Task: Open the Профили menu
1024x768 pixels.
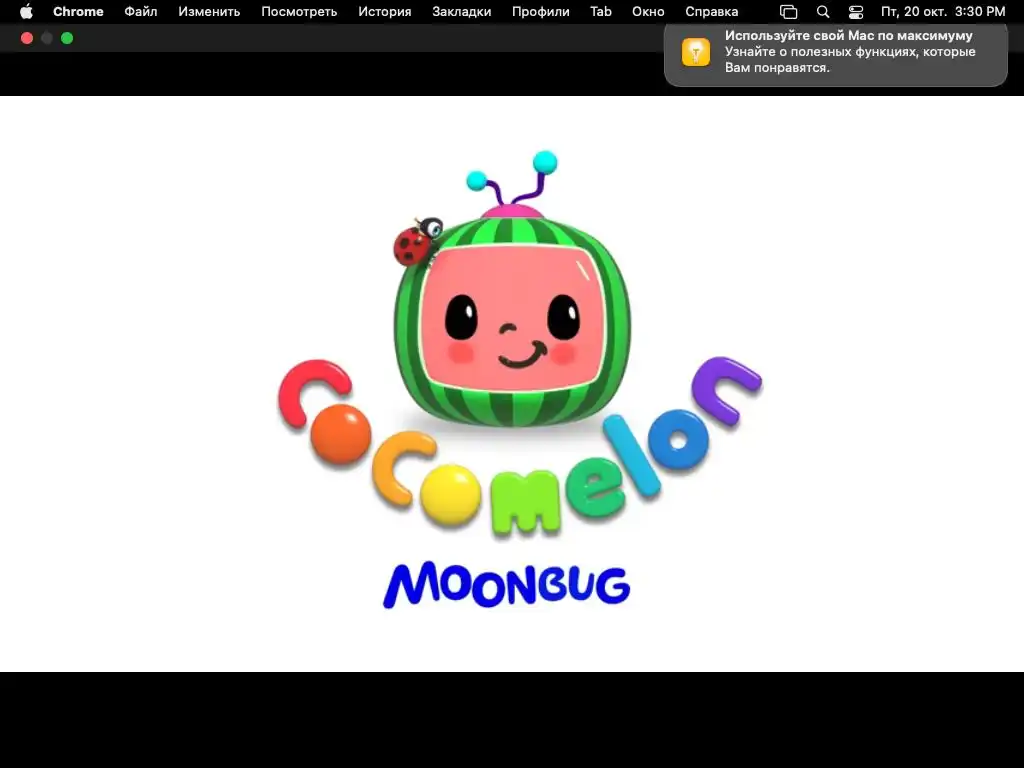Action: (540, 12)
